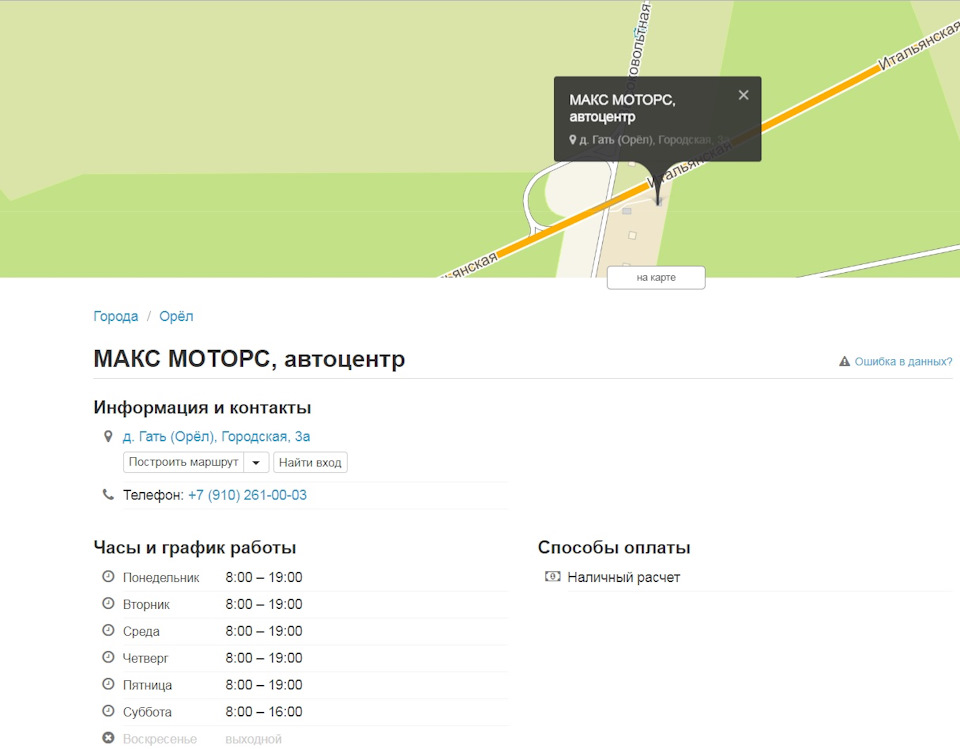
Task: Click Четверг day label
Action: pos(146,658)
